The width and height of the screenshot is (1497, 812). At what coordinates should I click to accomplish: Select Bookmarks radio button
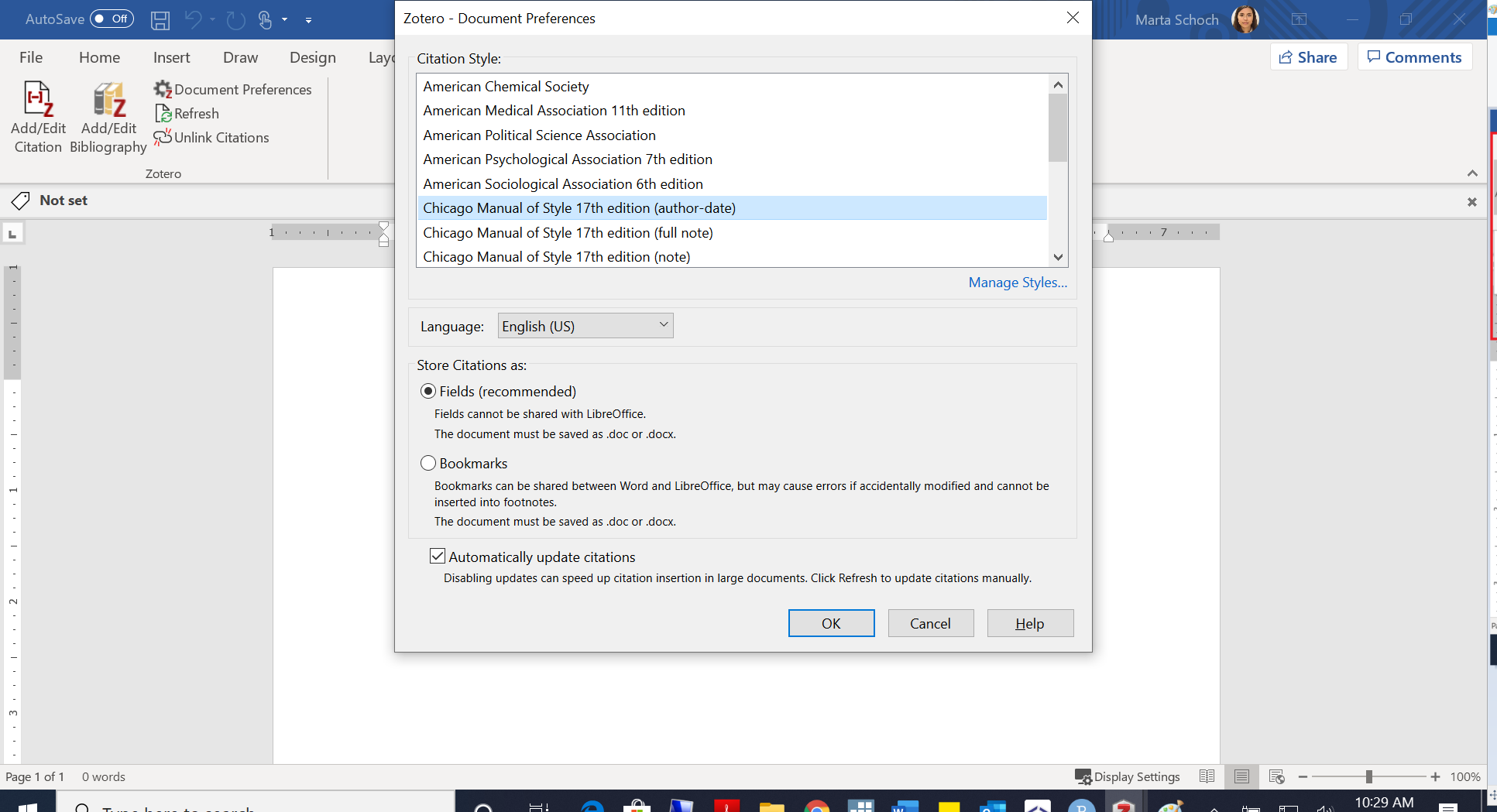[428, 464]
